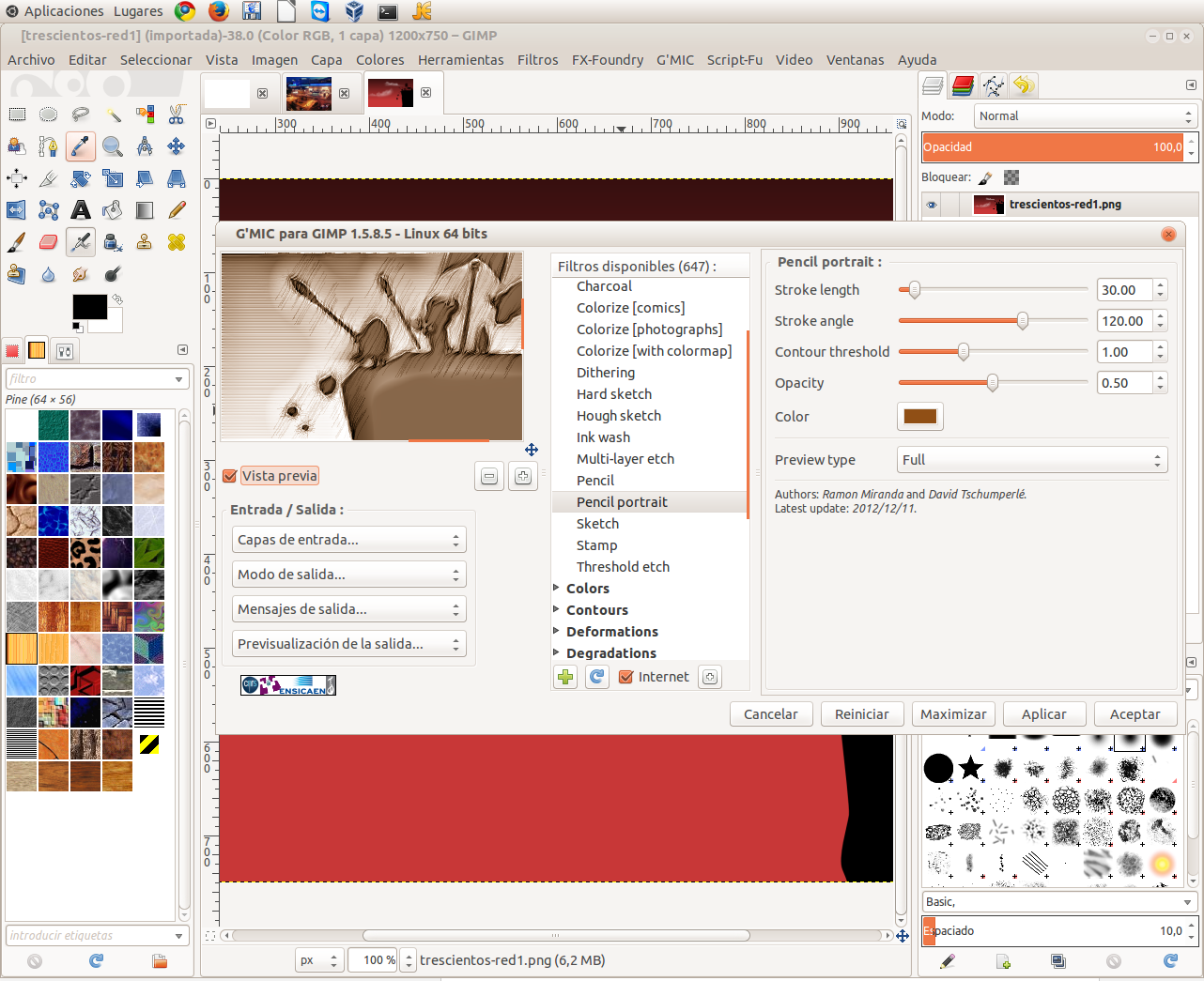Open the Modo de salida dropdown
The height and width of the screenshot is (981, 1204).
click(x=348, y=575)
